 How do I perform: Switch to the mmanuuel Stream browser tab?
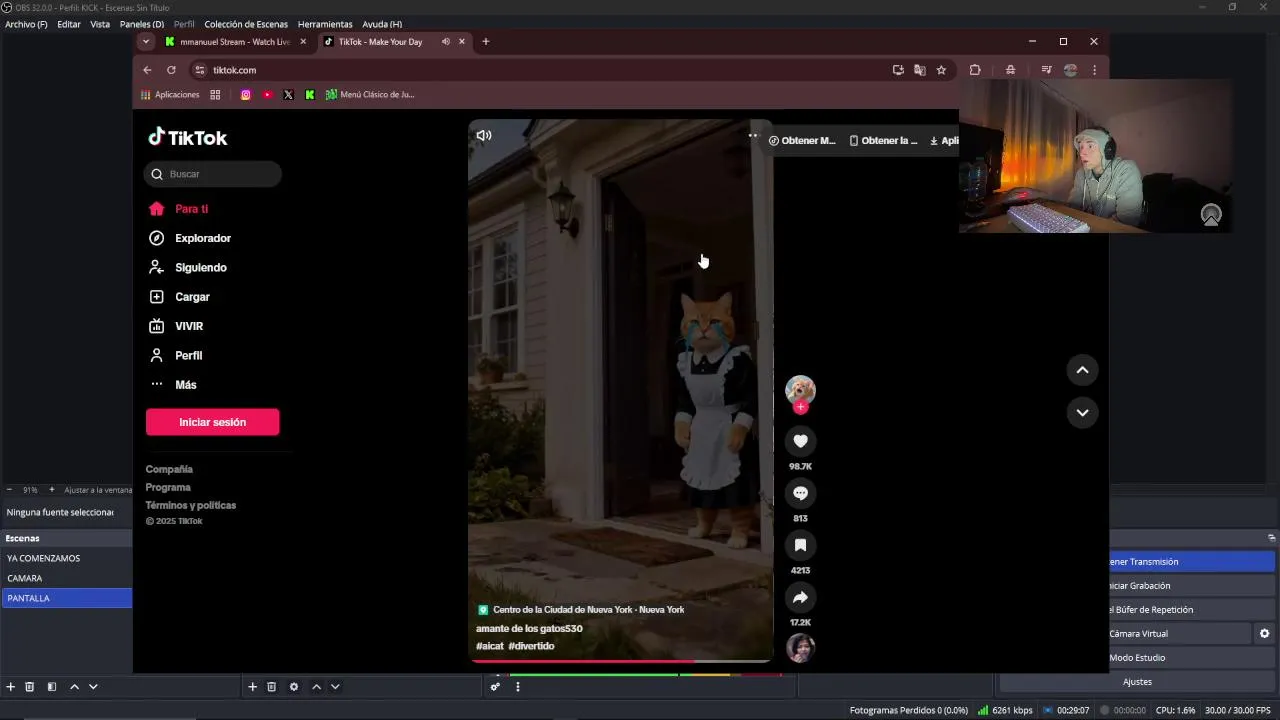click(235, 42)
